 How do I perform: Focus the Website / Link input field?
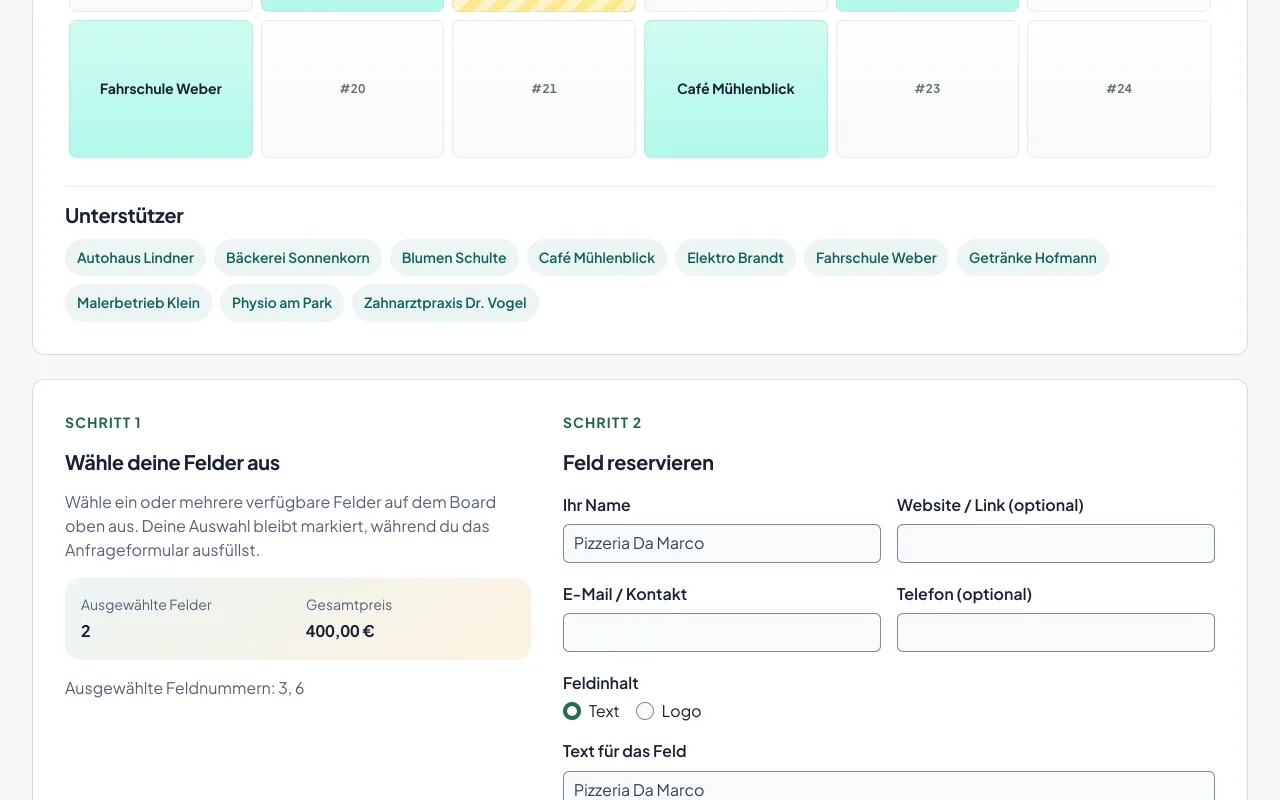tap(1056, 543)
